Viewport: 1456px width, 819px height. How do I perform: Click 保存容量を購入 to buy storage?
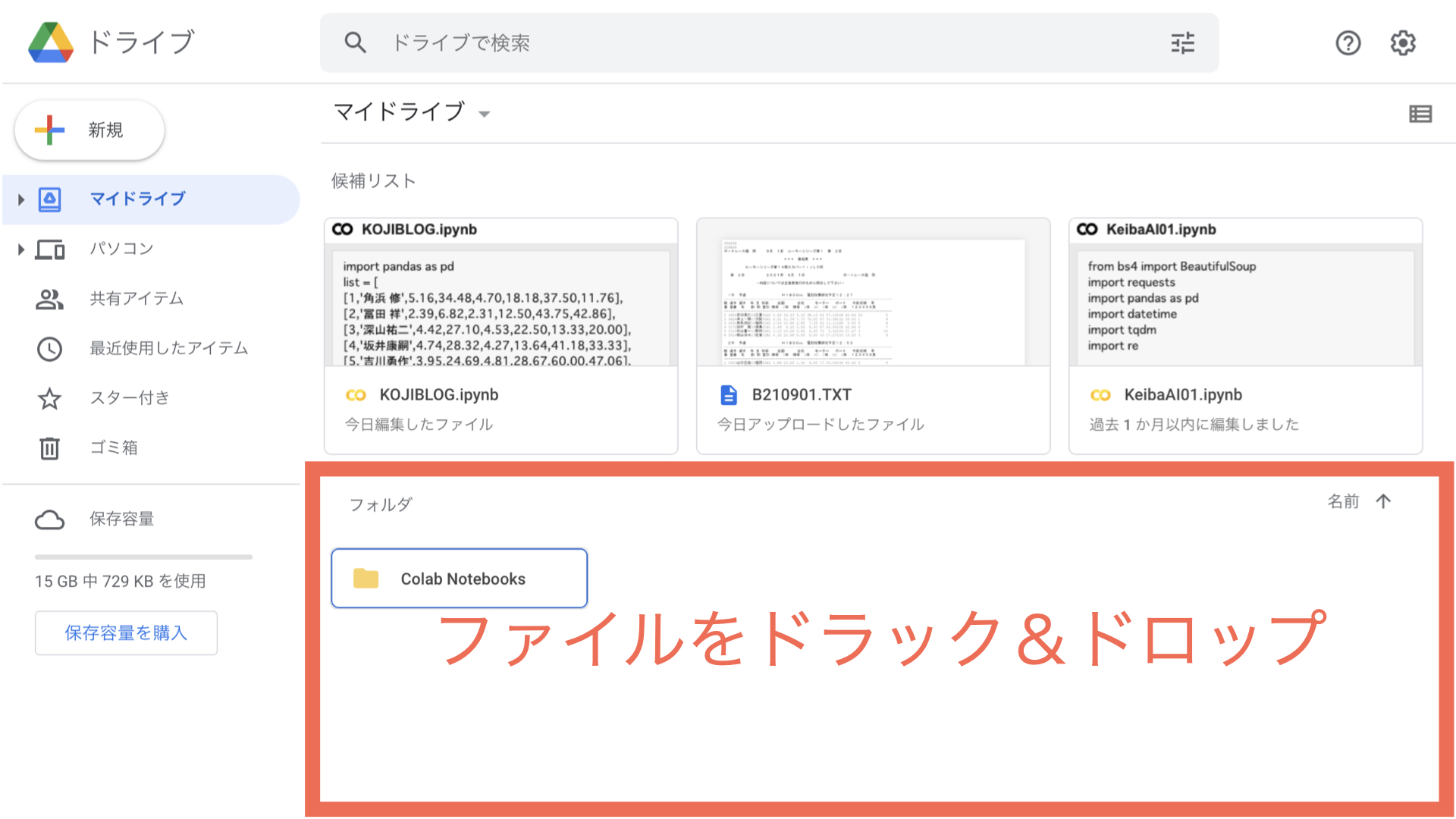(126, 632)
